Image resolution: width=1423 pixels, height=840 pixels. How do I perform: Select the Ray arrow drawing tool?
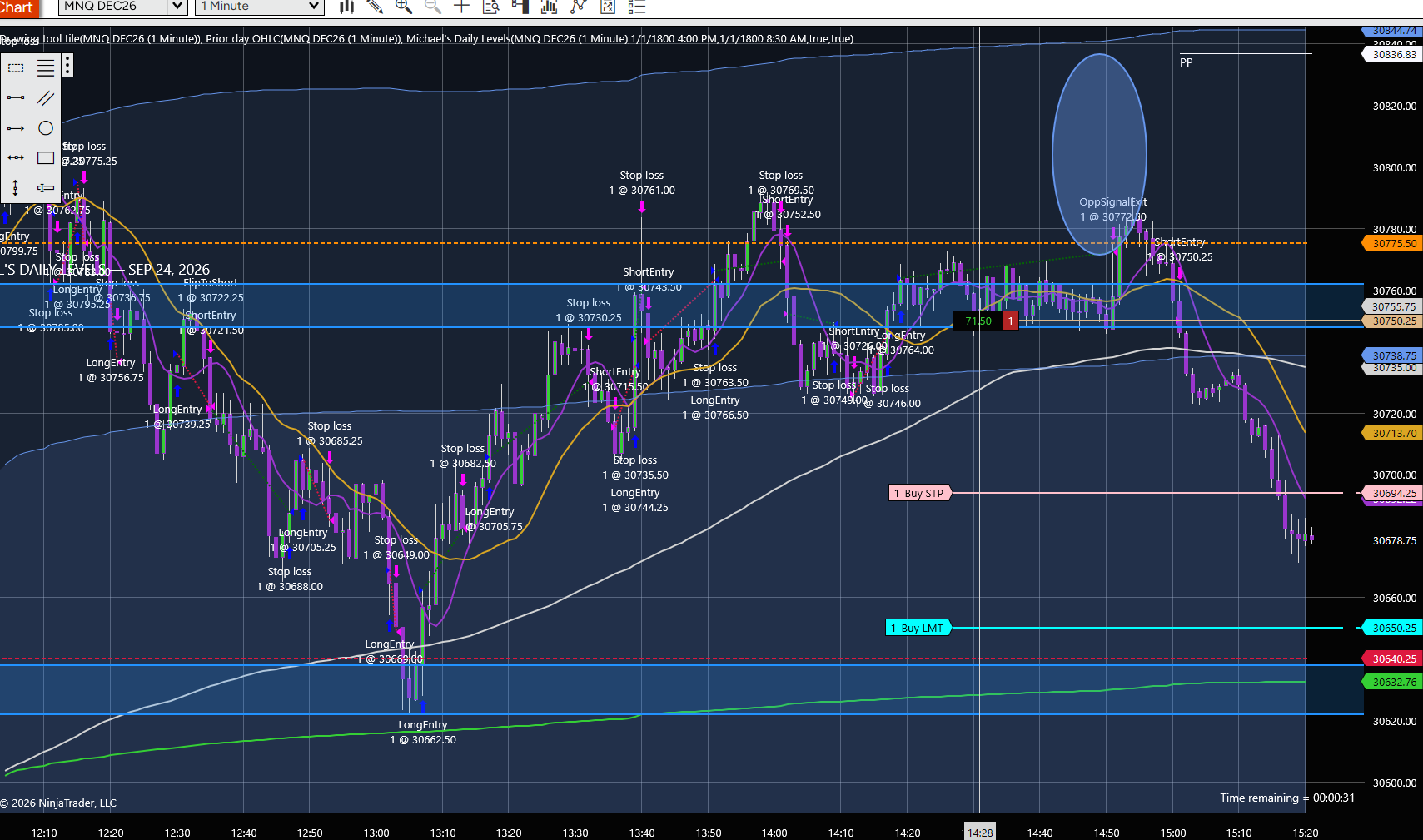tap(16, 127)
